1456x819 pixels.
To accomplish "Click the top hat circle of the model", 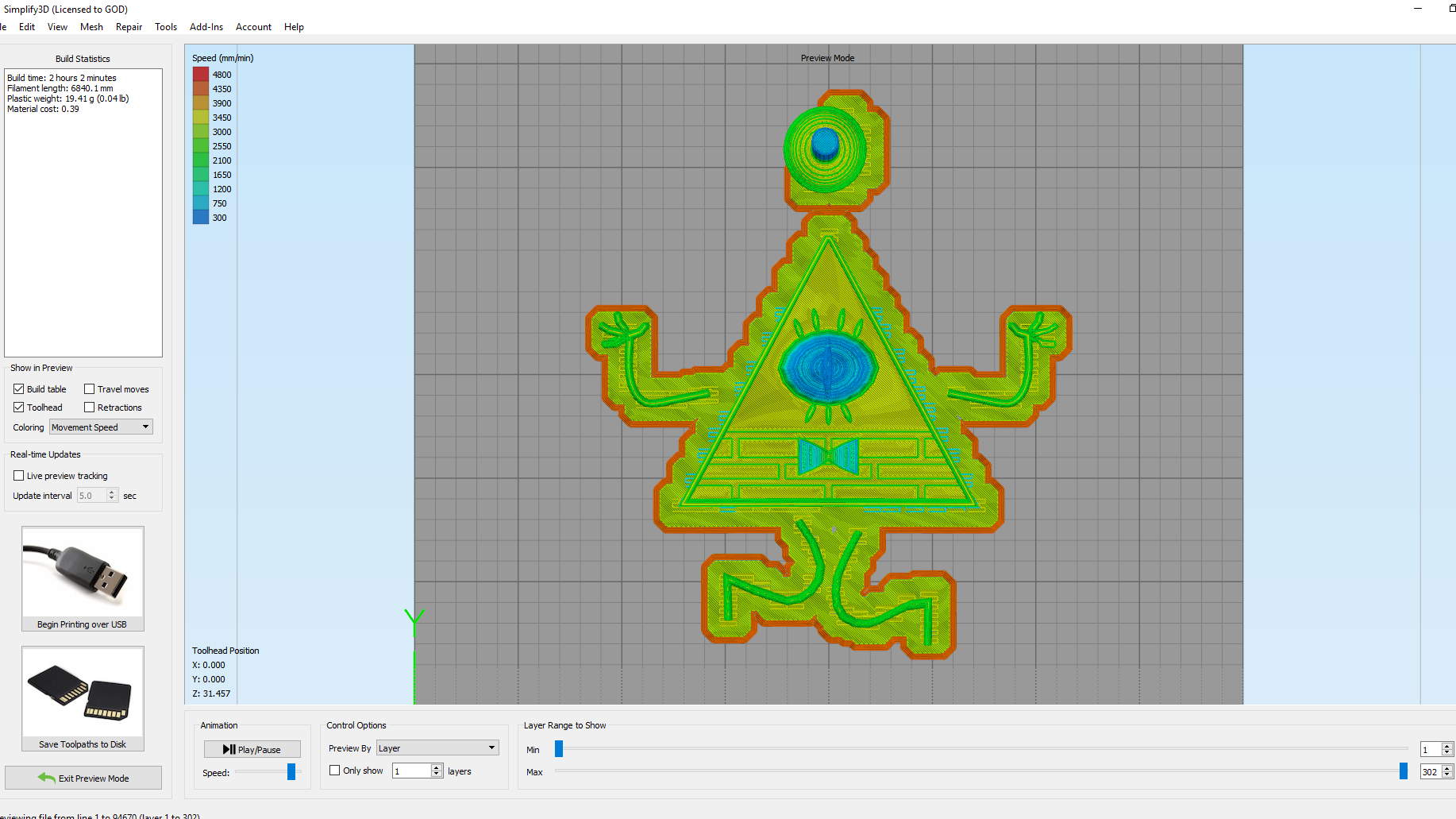I will (825, 149).
